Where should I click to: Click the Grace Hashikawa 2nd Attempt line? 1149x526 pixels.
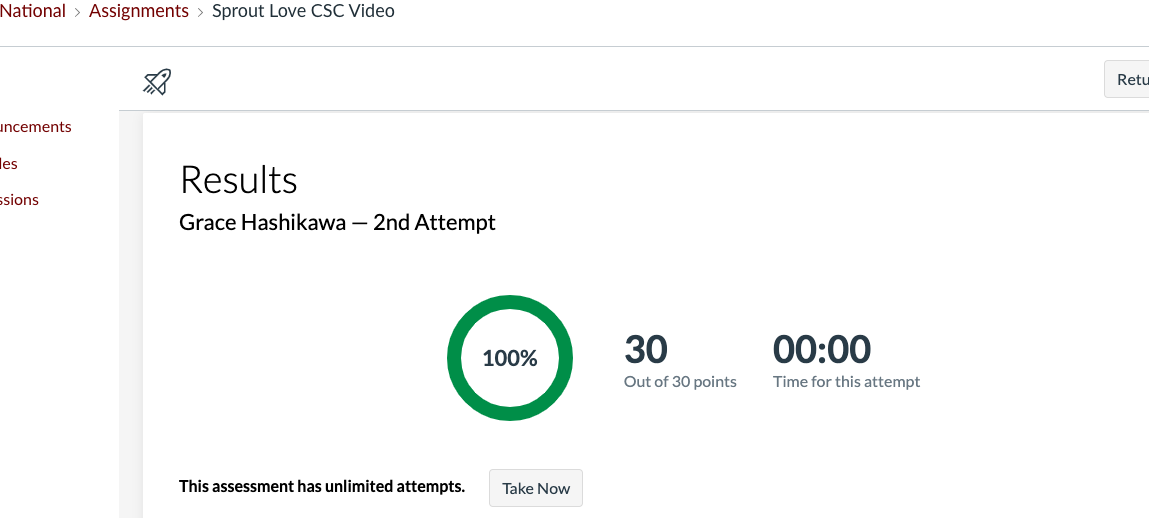[337, 222]
